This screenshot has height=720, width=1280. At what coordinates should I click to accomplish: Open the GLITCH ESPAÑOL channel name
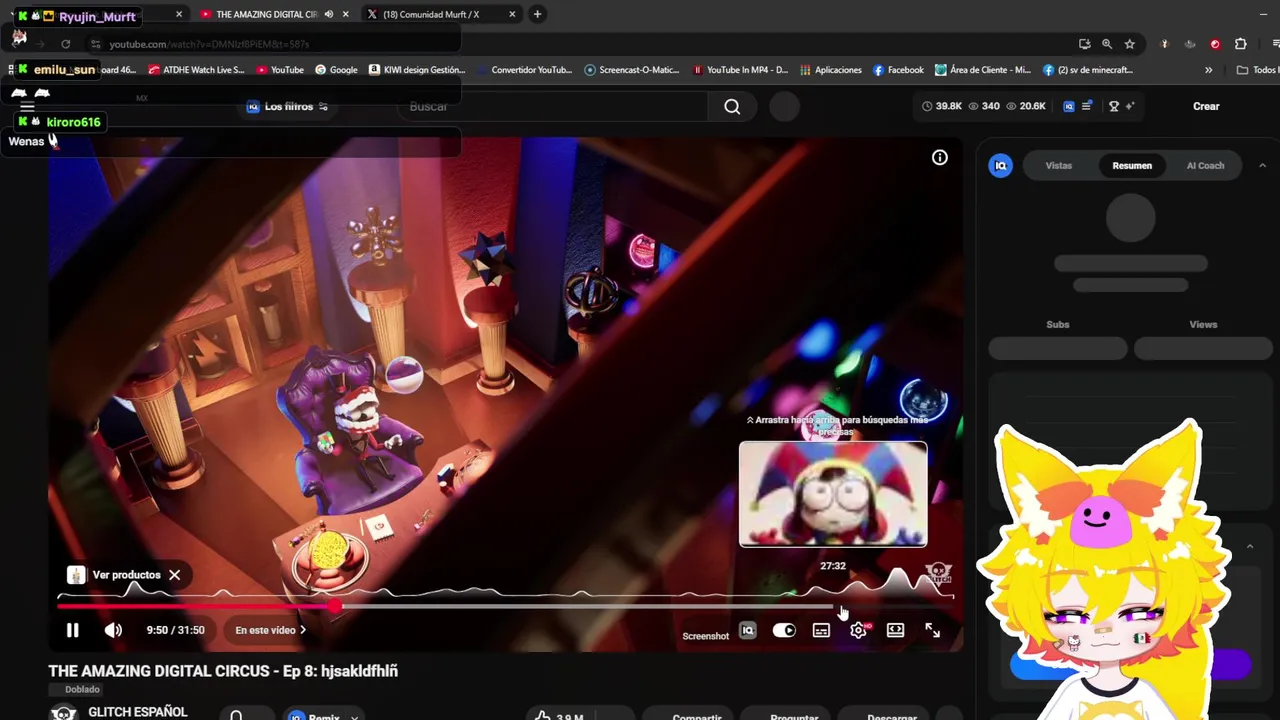[137, 712]
